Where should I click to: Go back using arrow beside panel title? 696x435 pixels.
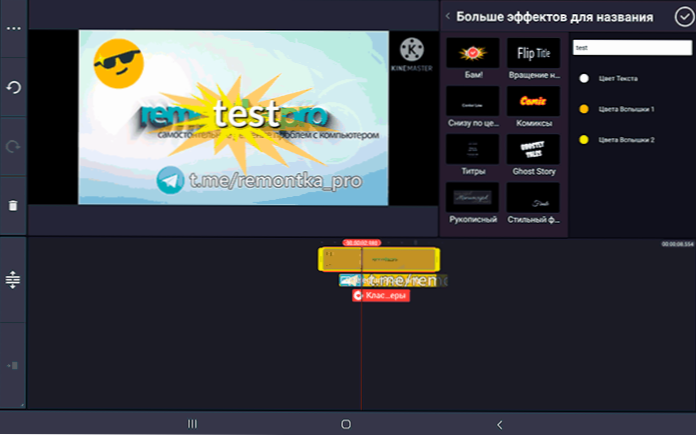click(x=448, y=16)
